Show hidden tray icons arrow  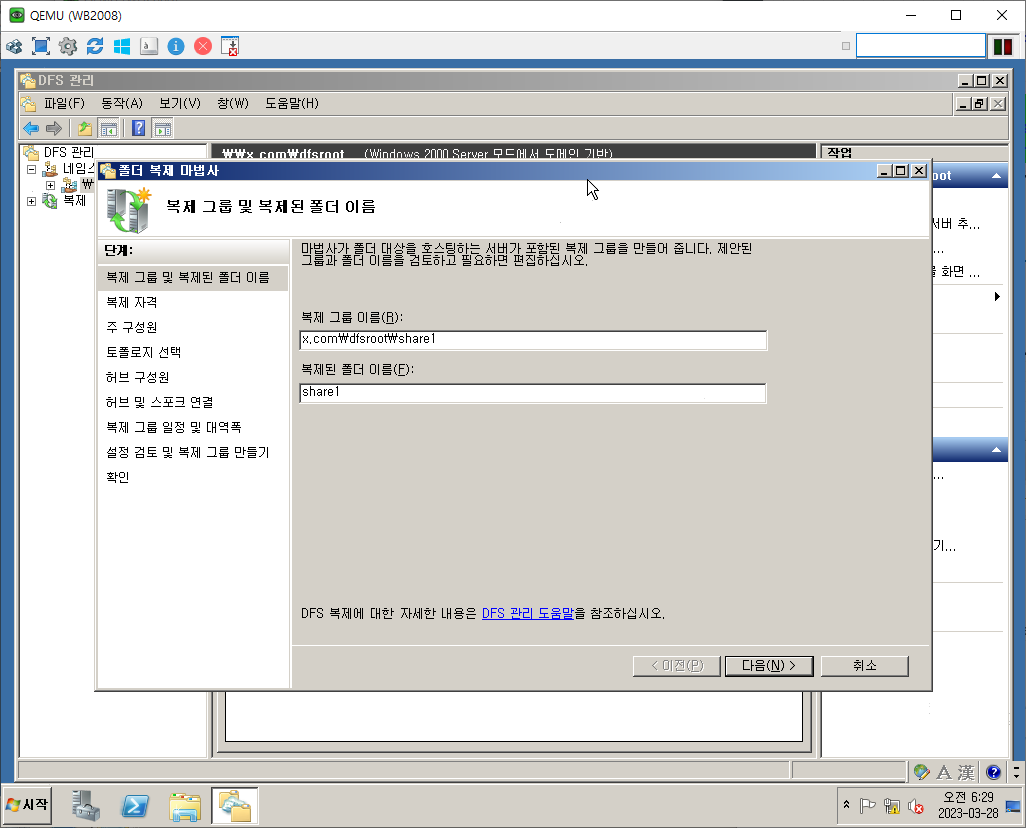tap(846, 805)
